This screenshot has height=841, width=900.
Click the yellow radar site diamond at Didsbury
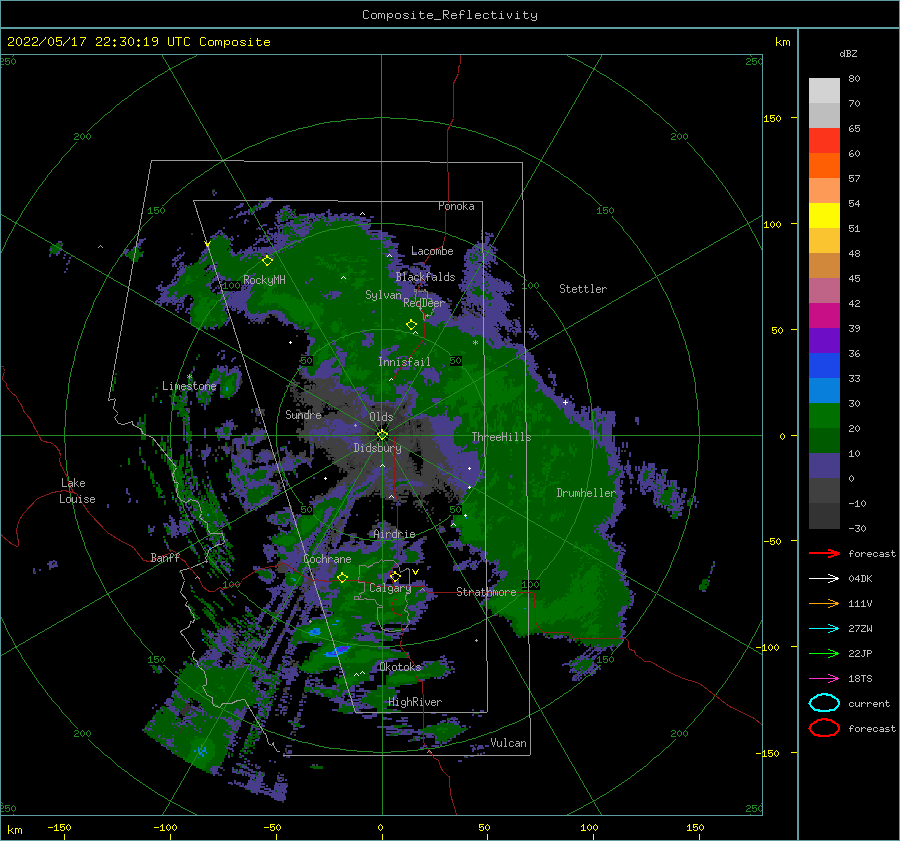click(x=382, y=435)
